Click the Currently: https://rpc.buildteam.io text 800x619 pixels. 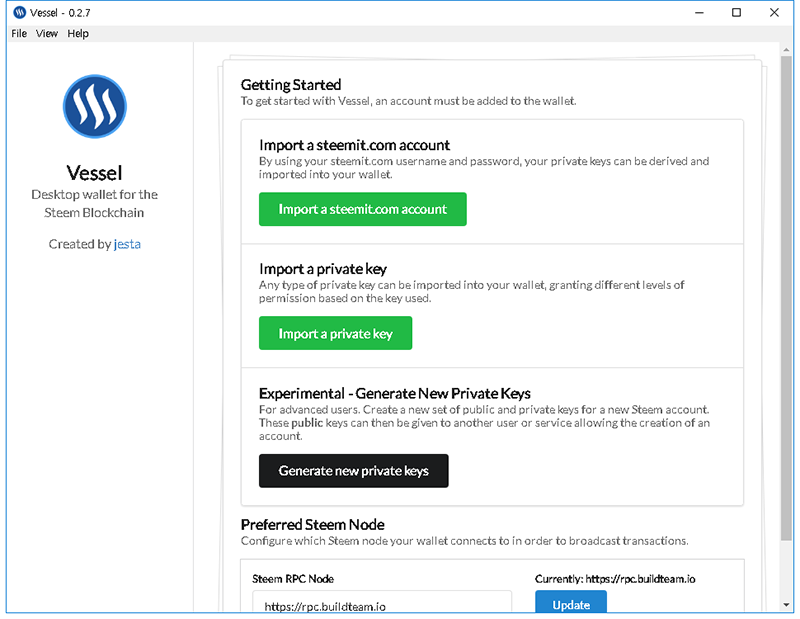point(615,579)
